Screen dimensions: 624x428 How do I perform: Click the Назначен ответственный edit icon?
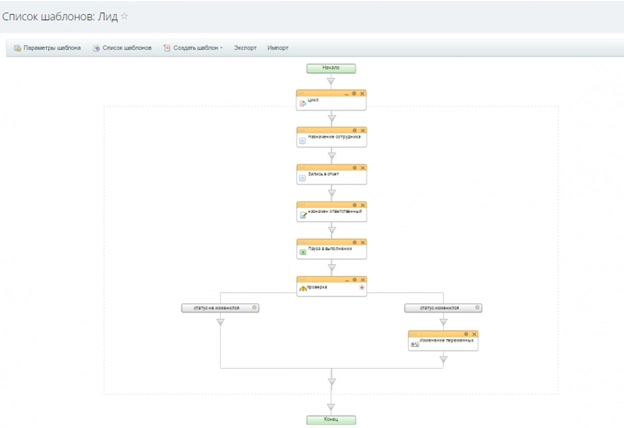click(303, 215)
